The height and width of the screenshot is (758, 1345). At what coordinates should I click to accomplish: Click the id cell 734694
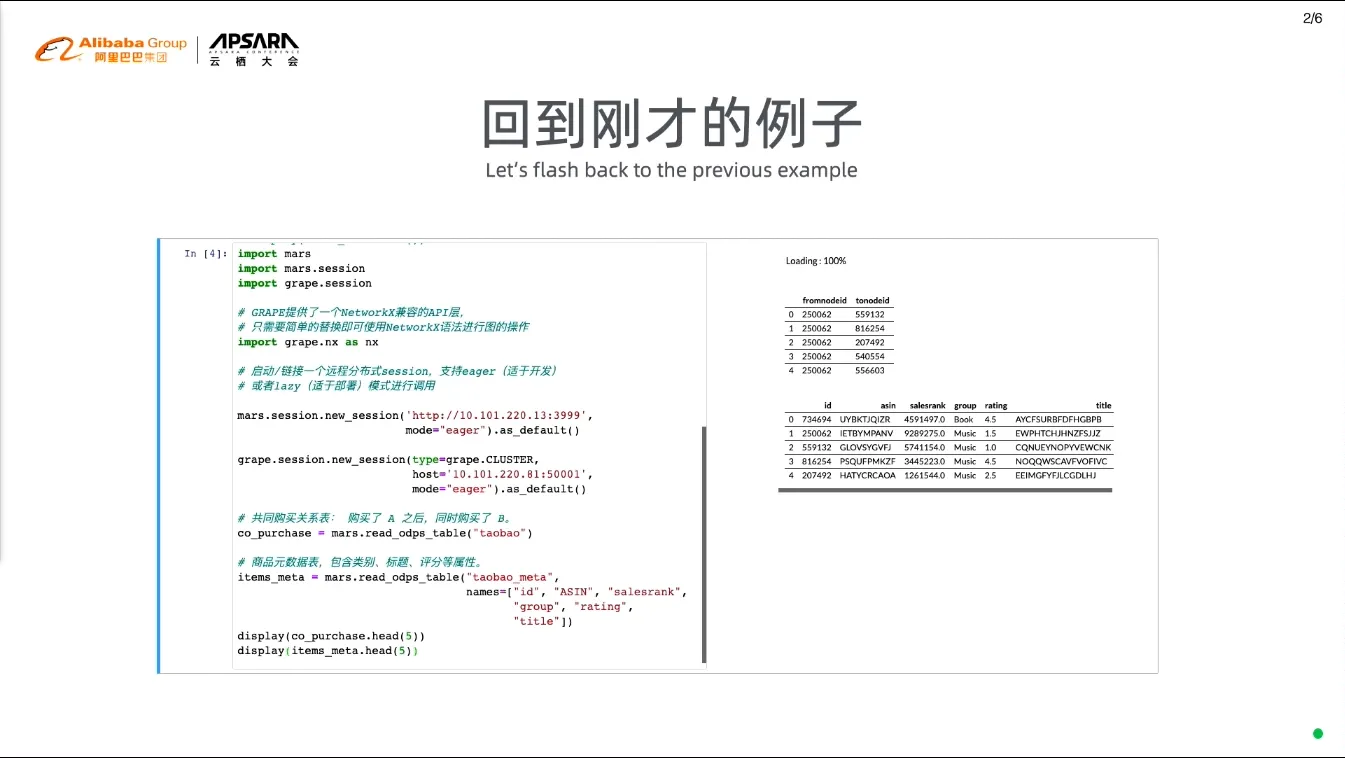[x=817, y=419]
